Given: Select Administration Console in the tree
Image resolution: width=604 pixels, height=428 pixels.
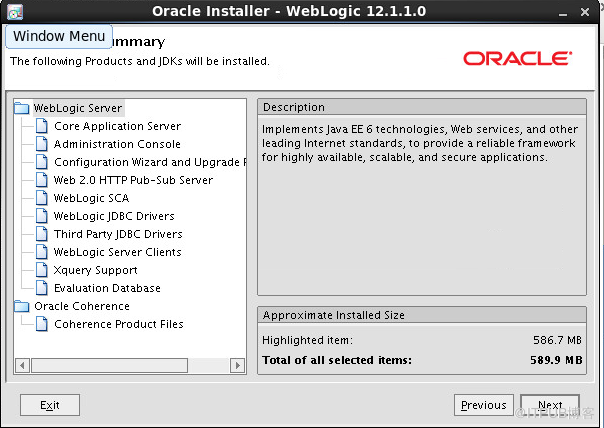Looking at the screenshot, I should (117, 144).
